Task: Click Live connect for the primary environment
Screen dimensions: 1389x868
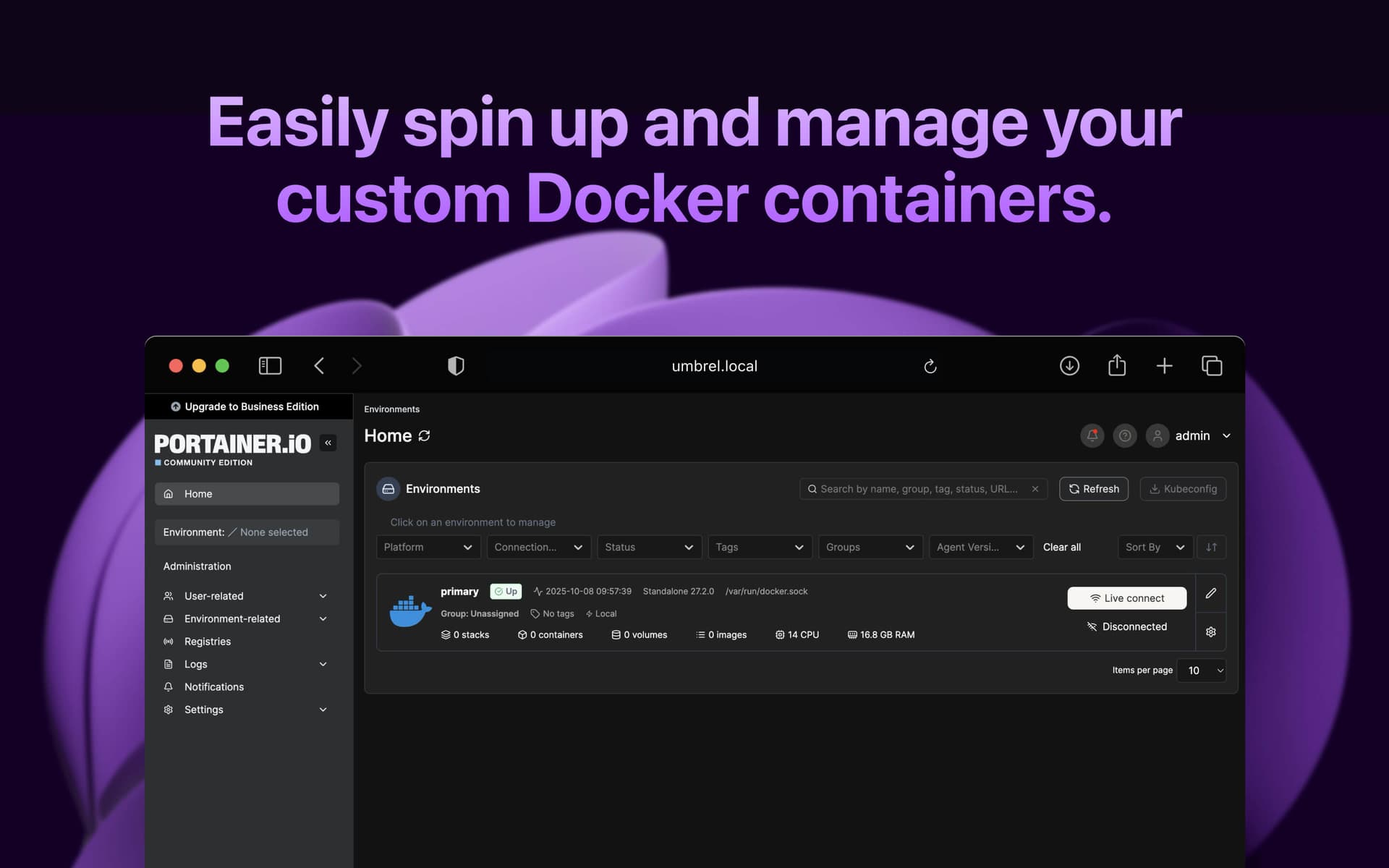Action: [1126, 597]
